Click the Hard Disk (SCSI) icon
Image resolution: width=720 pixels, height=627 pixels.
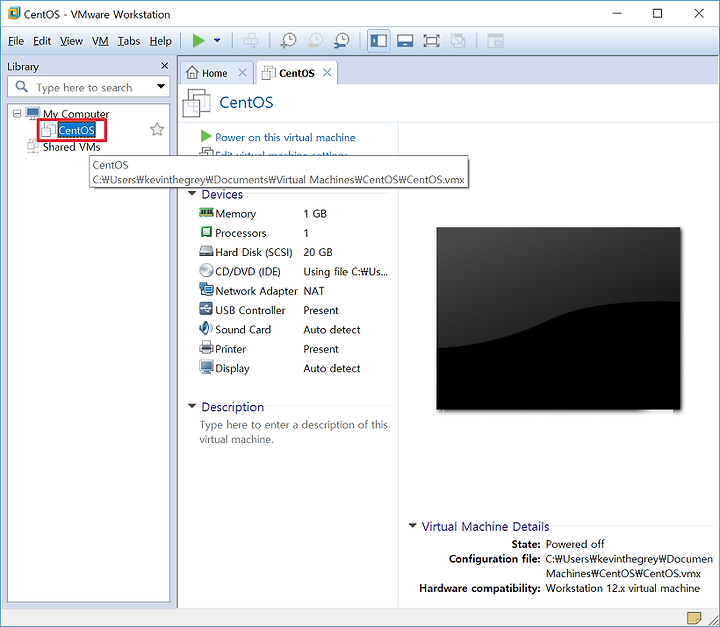click(206, 251)
